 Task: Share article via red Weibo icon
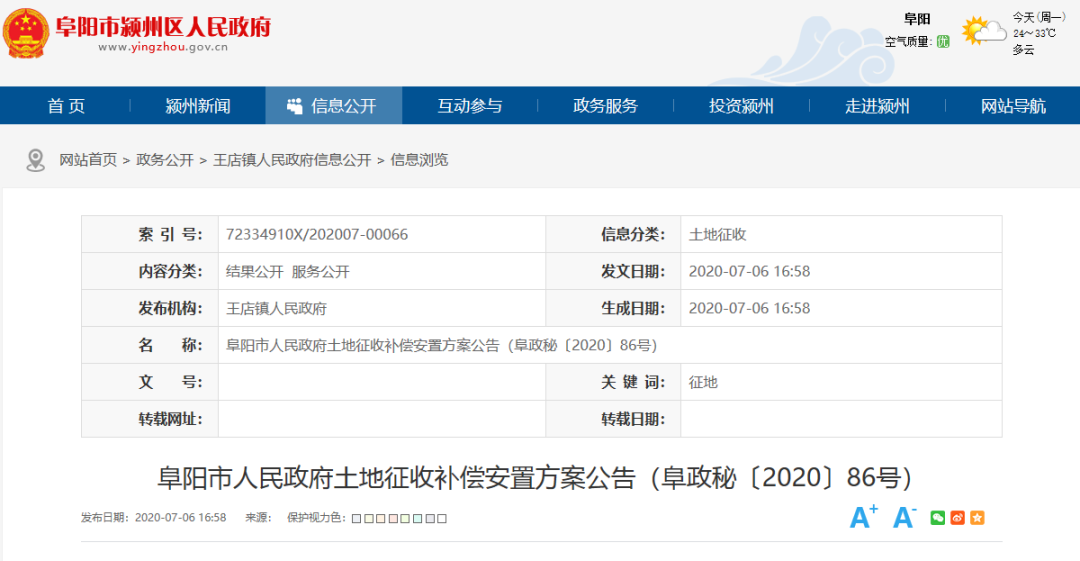click(x=957, y=518)
